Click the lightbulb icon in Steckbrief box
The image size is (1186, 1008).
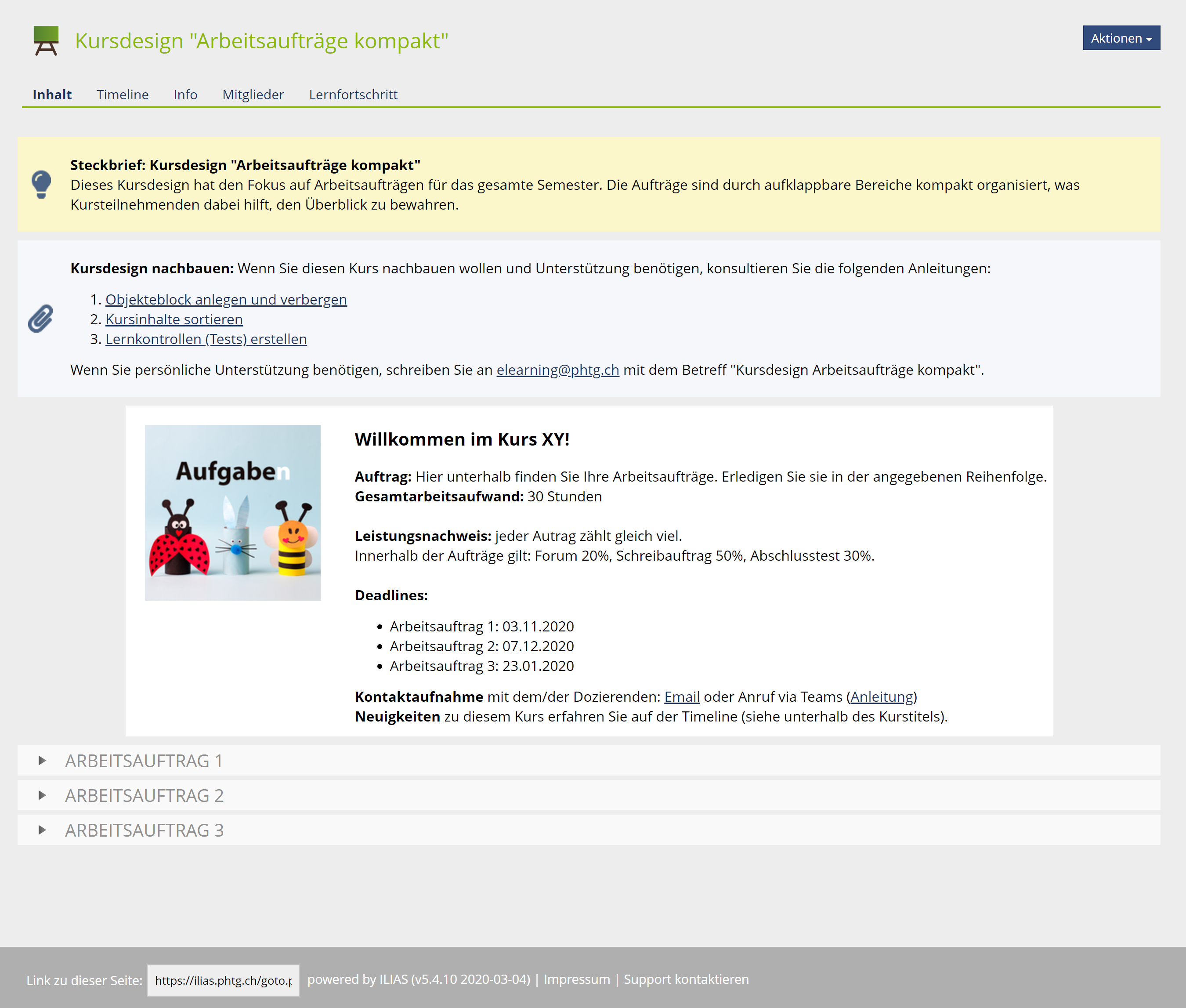point(41,185)
